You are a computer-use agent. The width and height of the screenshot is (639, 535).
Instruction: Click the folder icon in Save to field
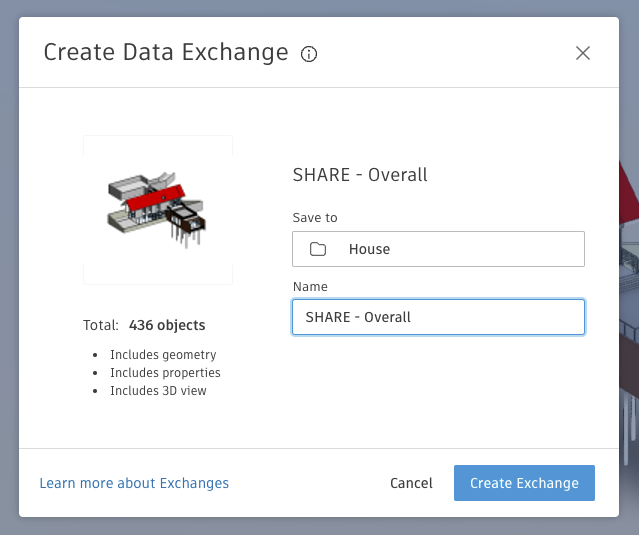[x=318, y=249]
